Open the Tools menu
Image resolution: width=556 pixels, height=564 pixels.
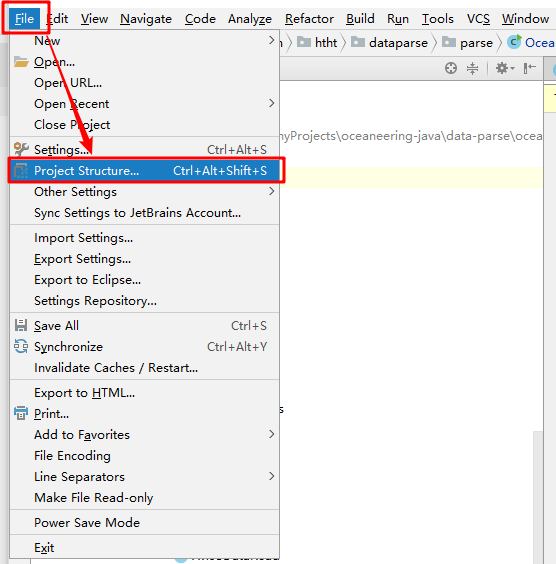438,19
